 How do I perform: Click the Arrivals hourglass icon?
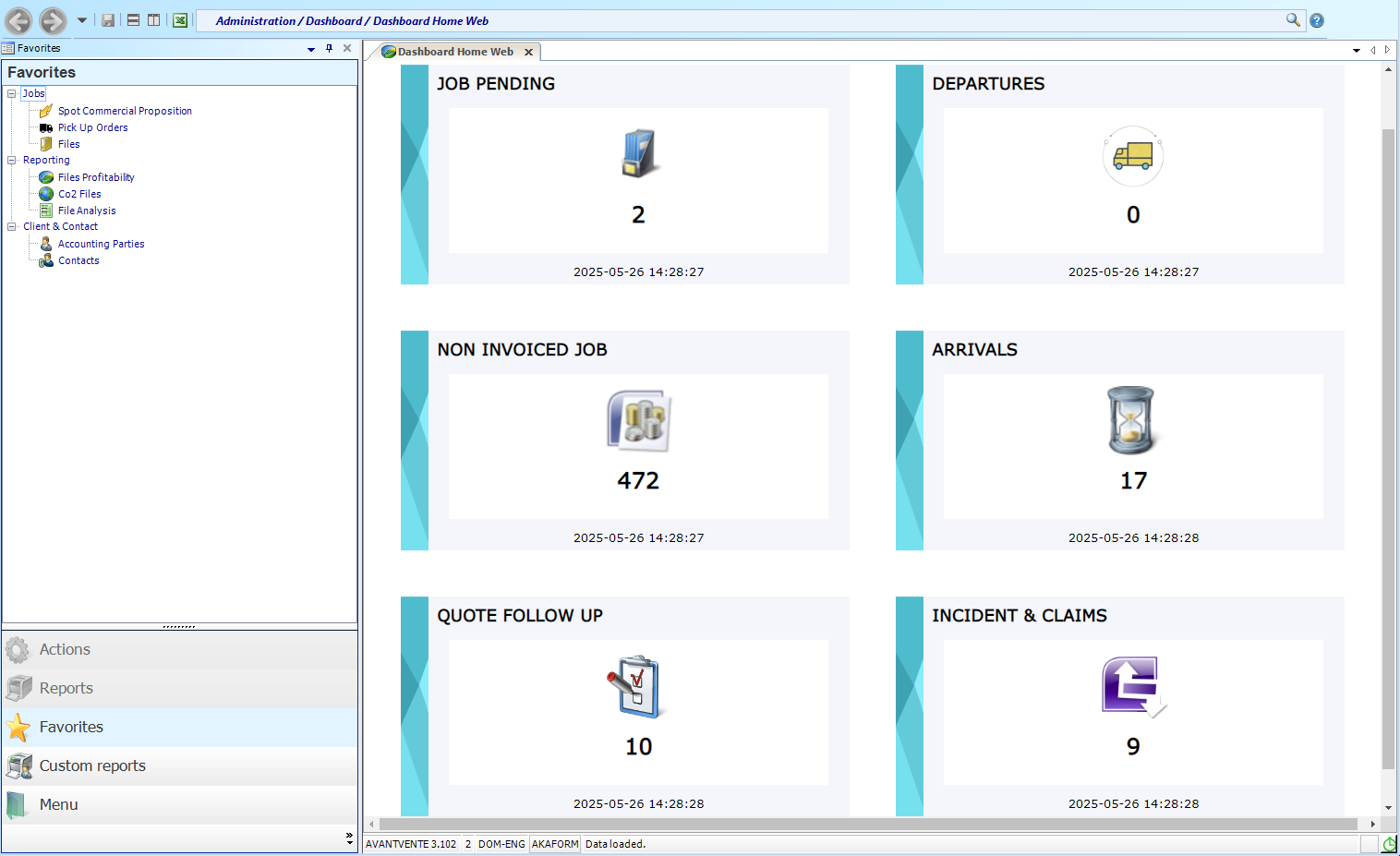1131,420
